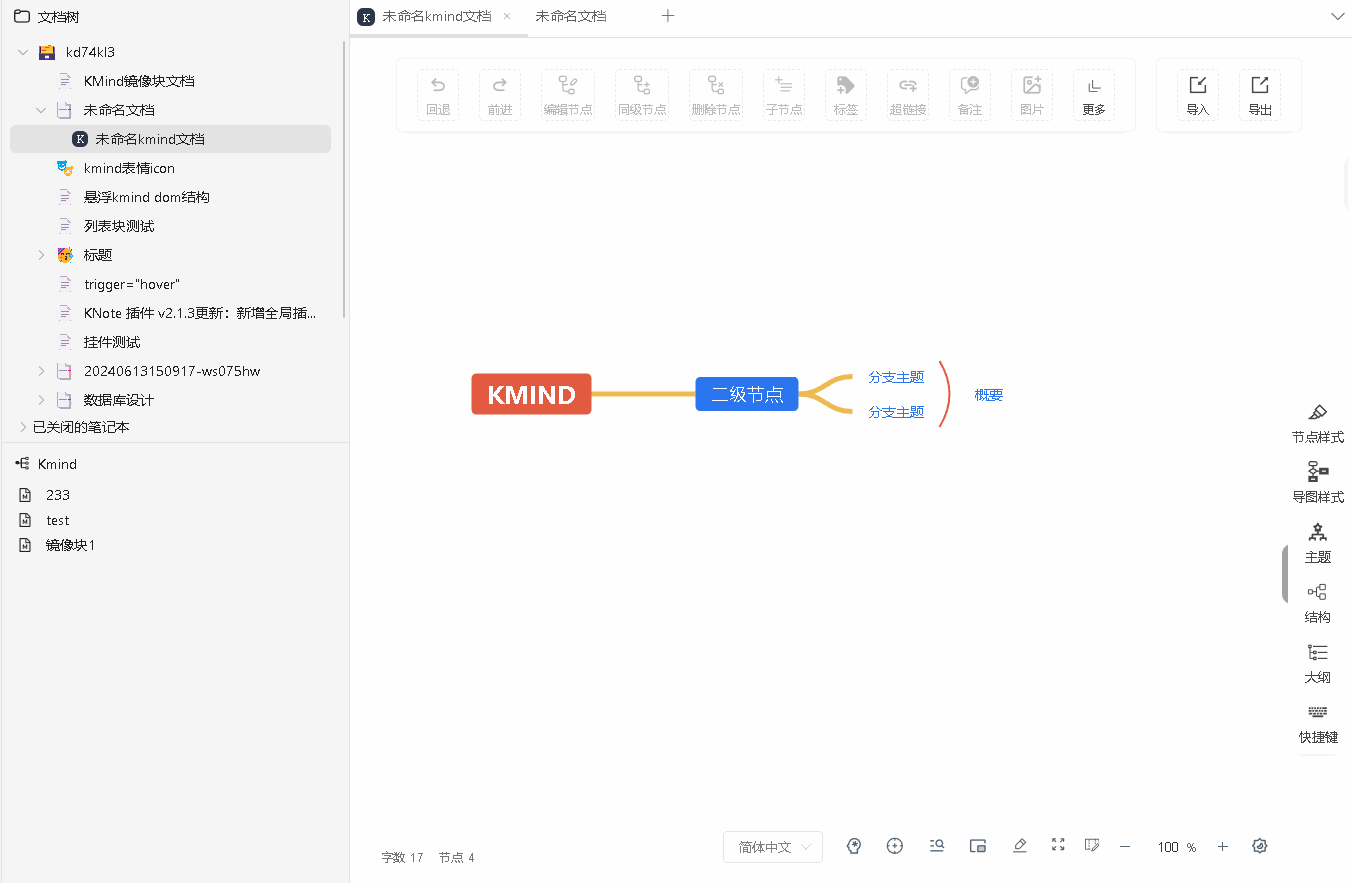Click the gear settings icon in bottom toolbar
Screen dimensions: 1352x883
(1260, 846)
